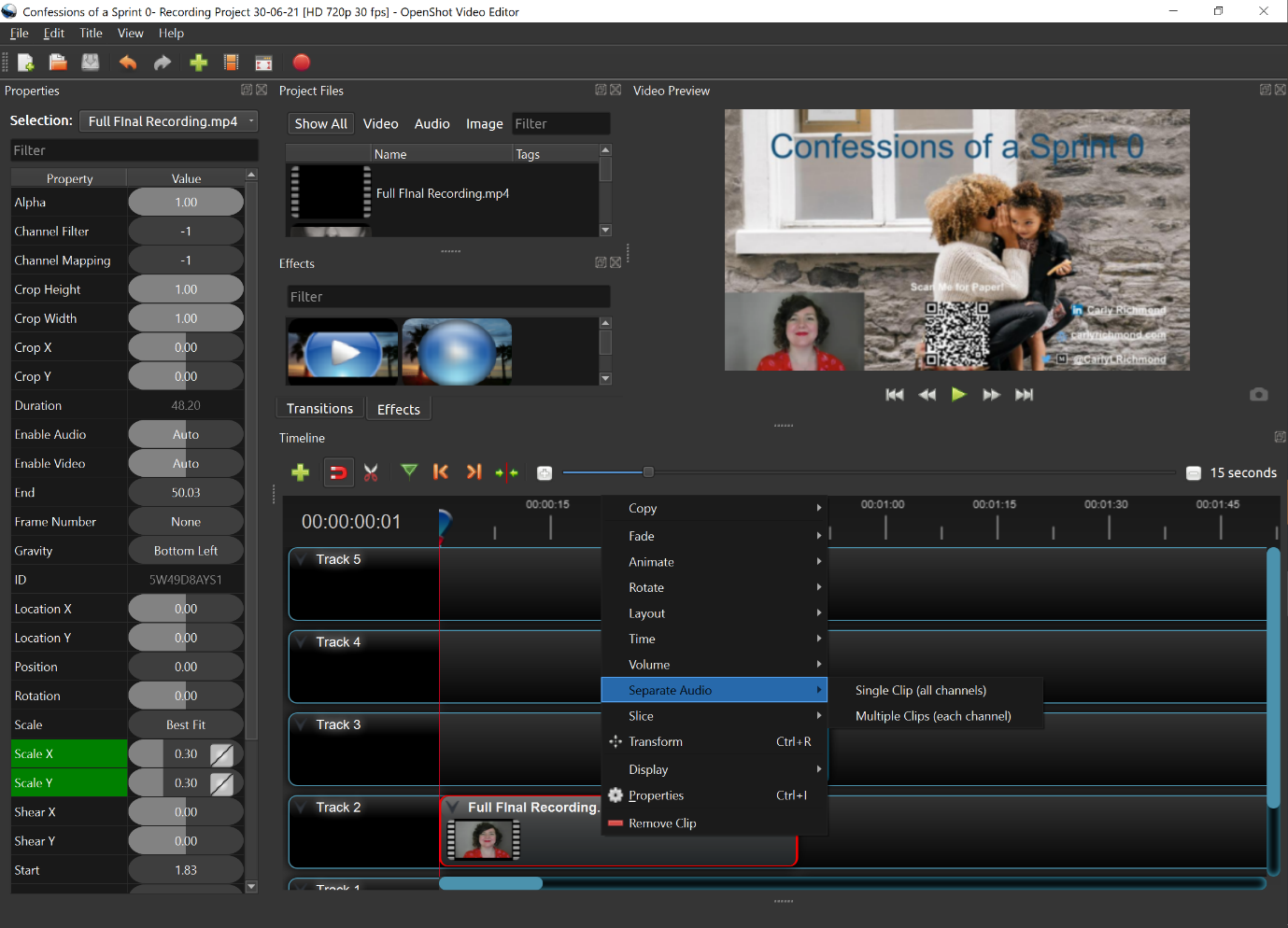
Task: Expand the Track 5 header arrow
Action: pyautogui.click(x=302, y=559)
